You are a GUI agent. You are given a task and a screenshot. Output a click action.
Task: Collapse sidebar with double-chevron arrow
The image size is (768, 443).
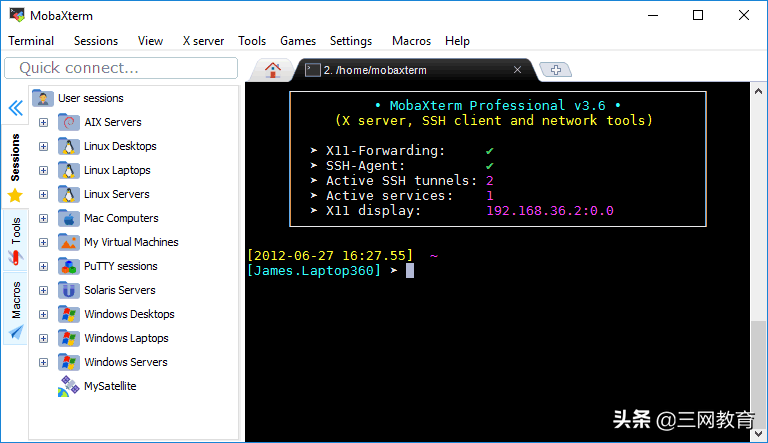15,108
